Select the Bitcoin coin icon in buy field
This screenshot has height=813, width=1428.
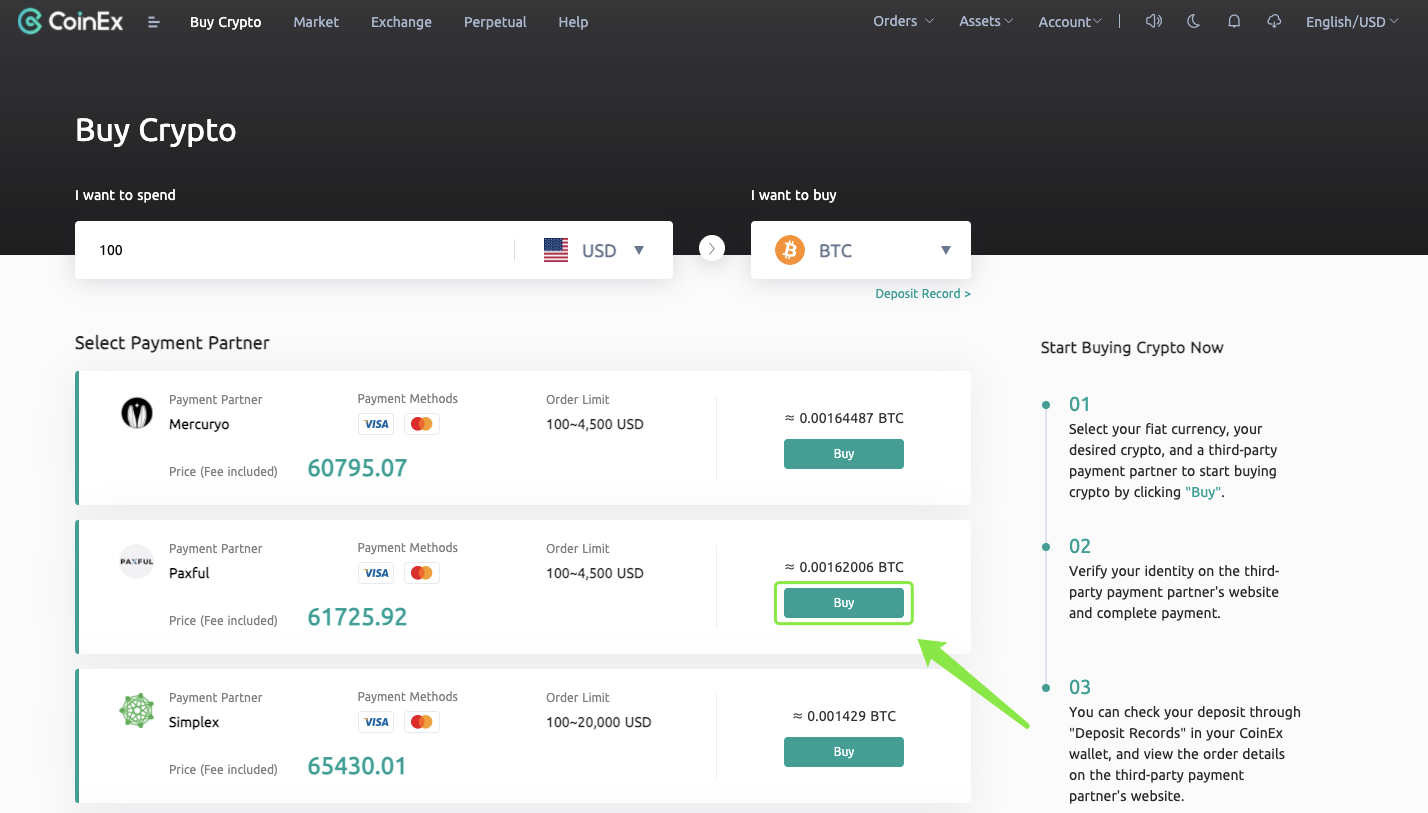pos(789,250)
